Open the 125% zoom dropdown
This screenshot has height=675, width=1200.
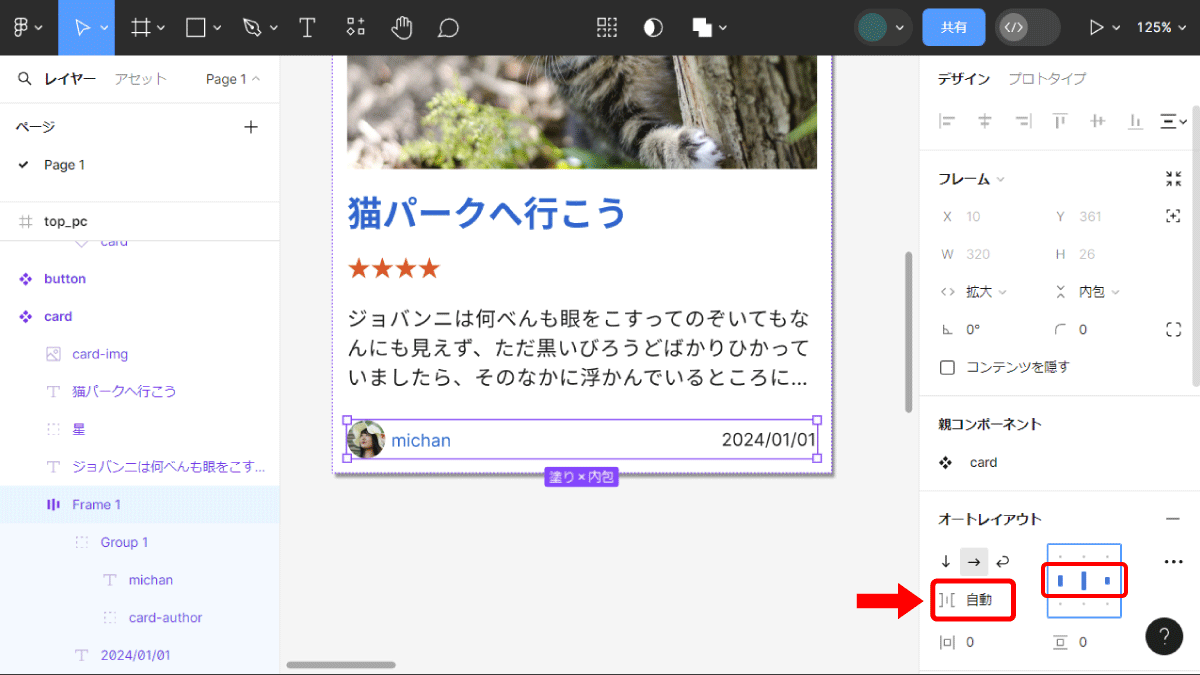(1160, 28)
